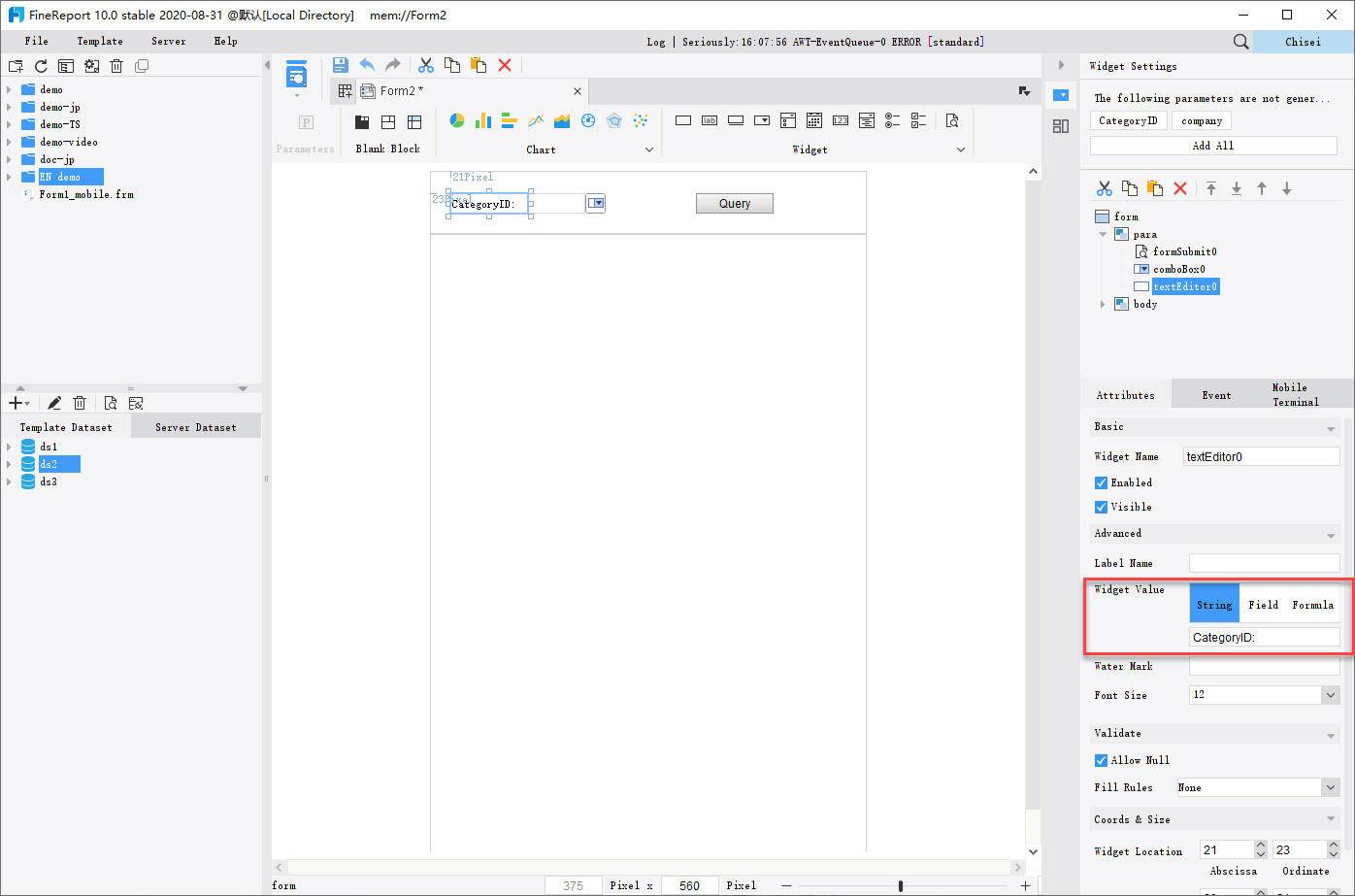This screenshot has height=896, width=1355.
Task: Toggle the Allow Null checkbox
Action: tap(1101, 760)
